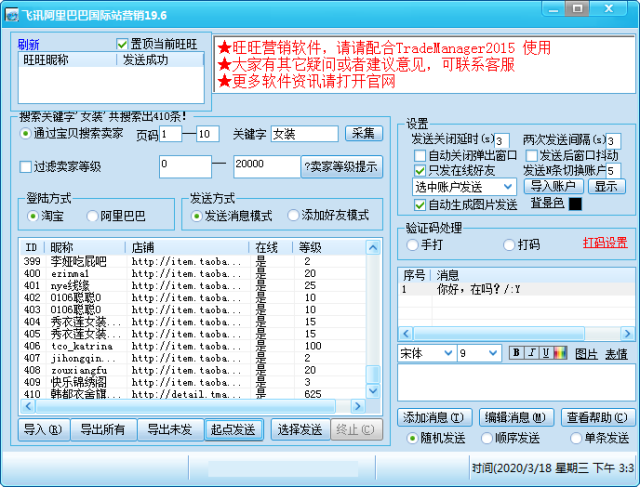The height and width of the screenshot is (487, 640).
Task: Click 图片 insert image link
Action: (587, 354)
